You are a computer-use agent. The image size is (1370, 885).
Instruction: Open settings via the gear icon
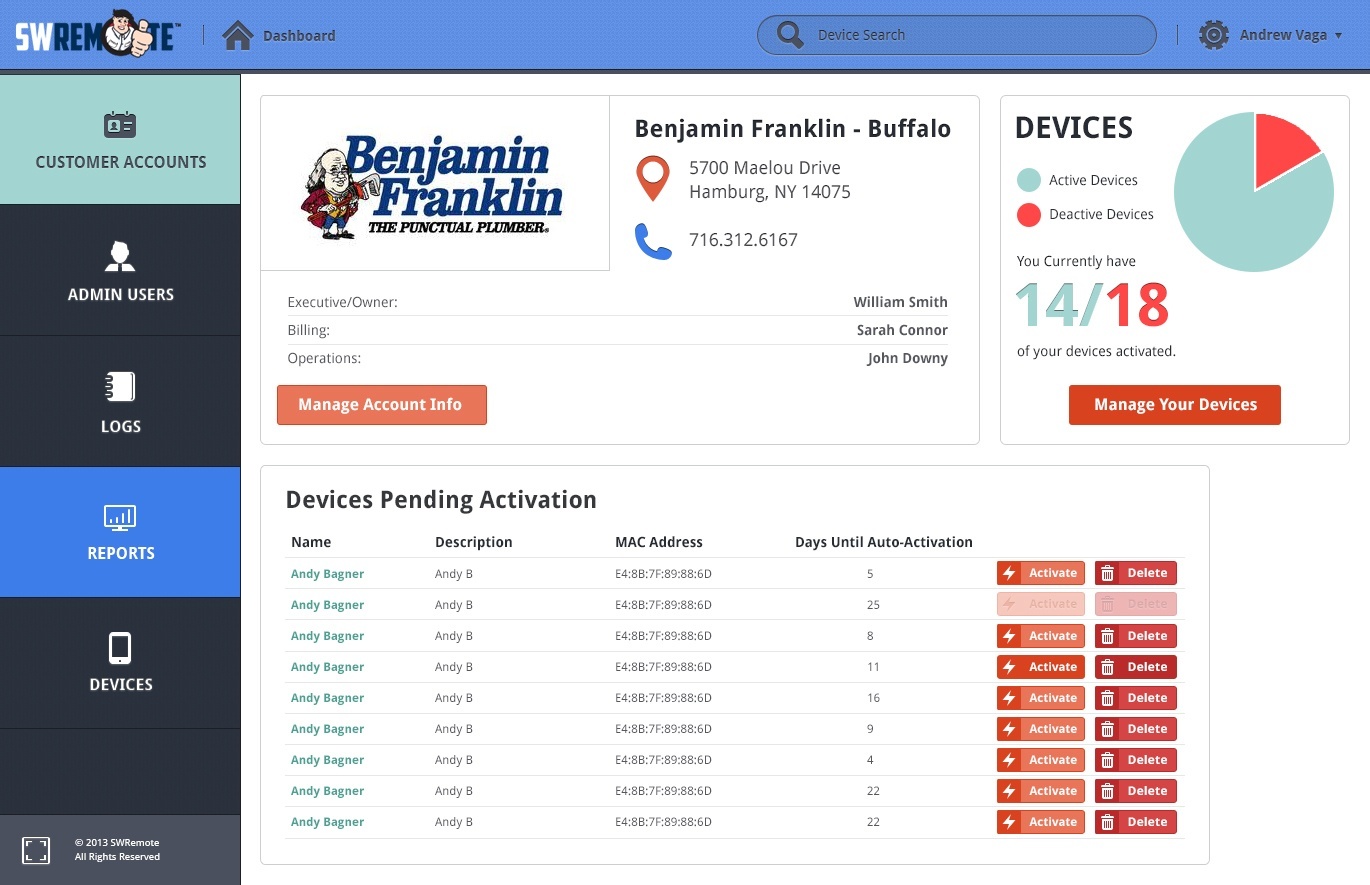1213,35
